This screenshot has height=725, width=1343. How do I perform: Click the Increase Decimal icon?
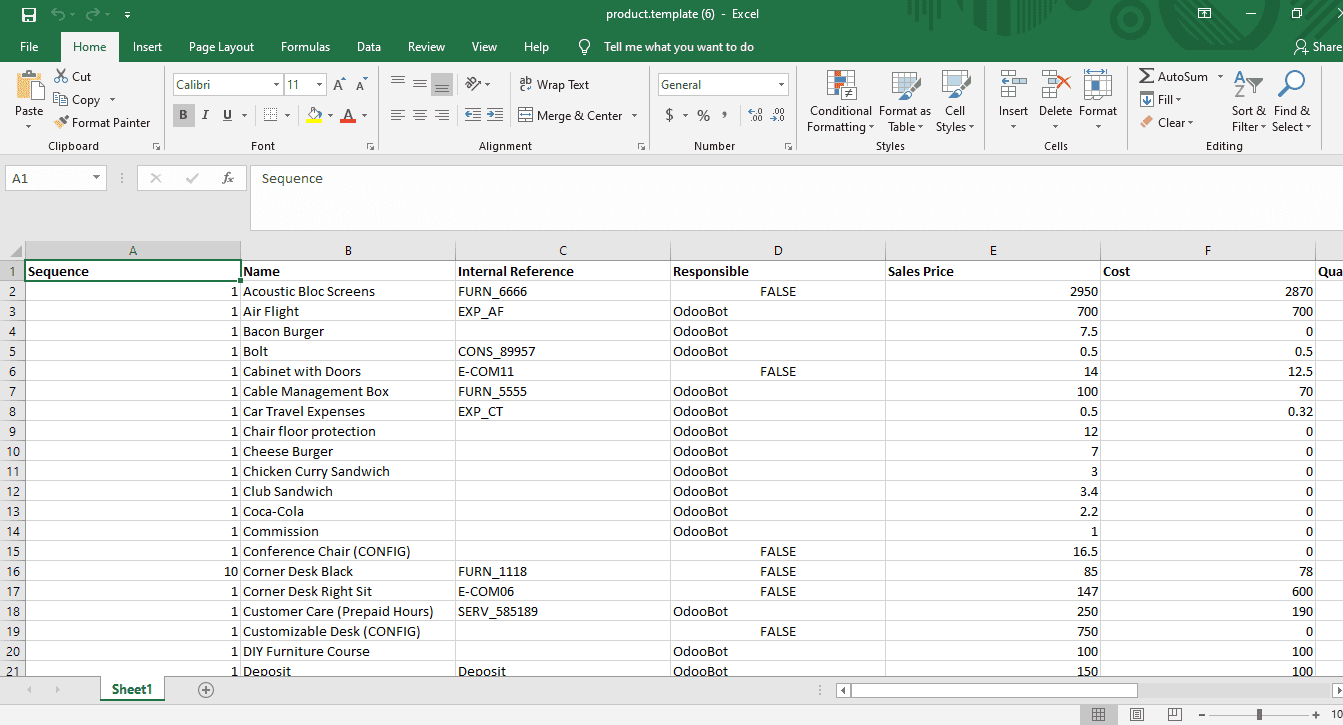(755, 116)
